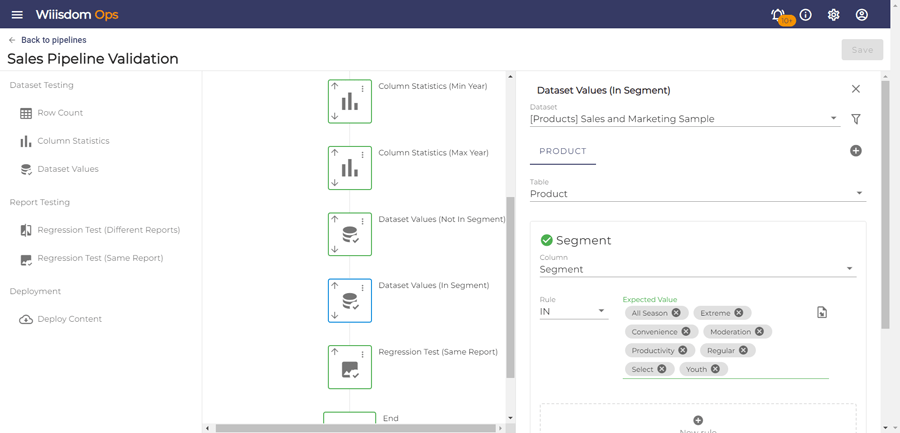Move Regression Test node up
This screenshot has height=433, width=900.
pos(335,351)
